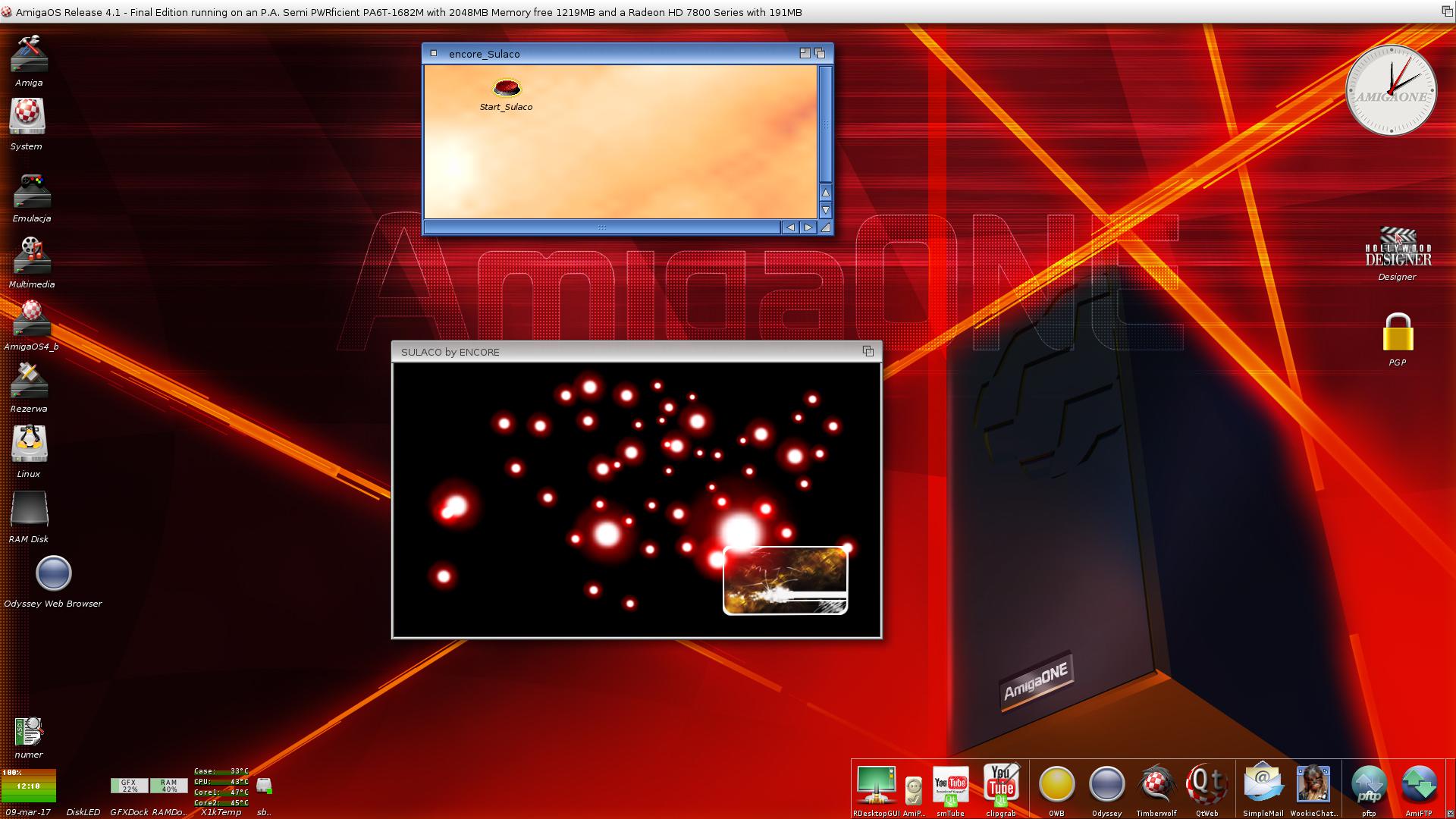Click depth gadget of encore_Sulaco window
The height and width of the screenshot is (819, 1456).
(x=820, y=53)
